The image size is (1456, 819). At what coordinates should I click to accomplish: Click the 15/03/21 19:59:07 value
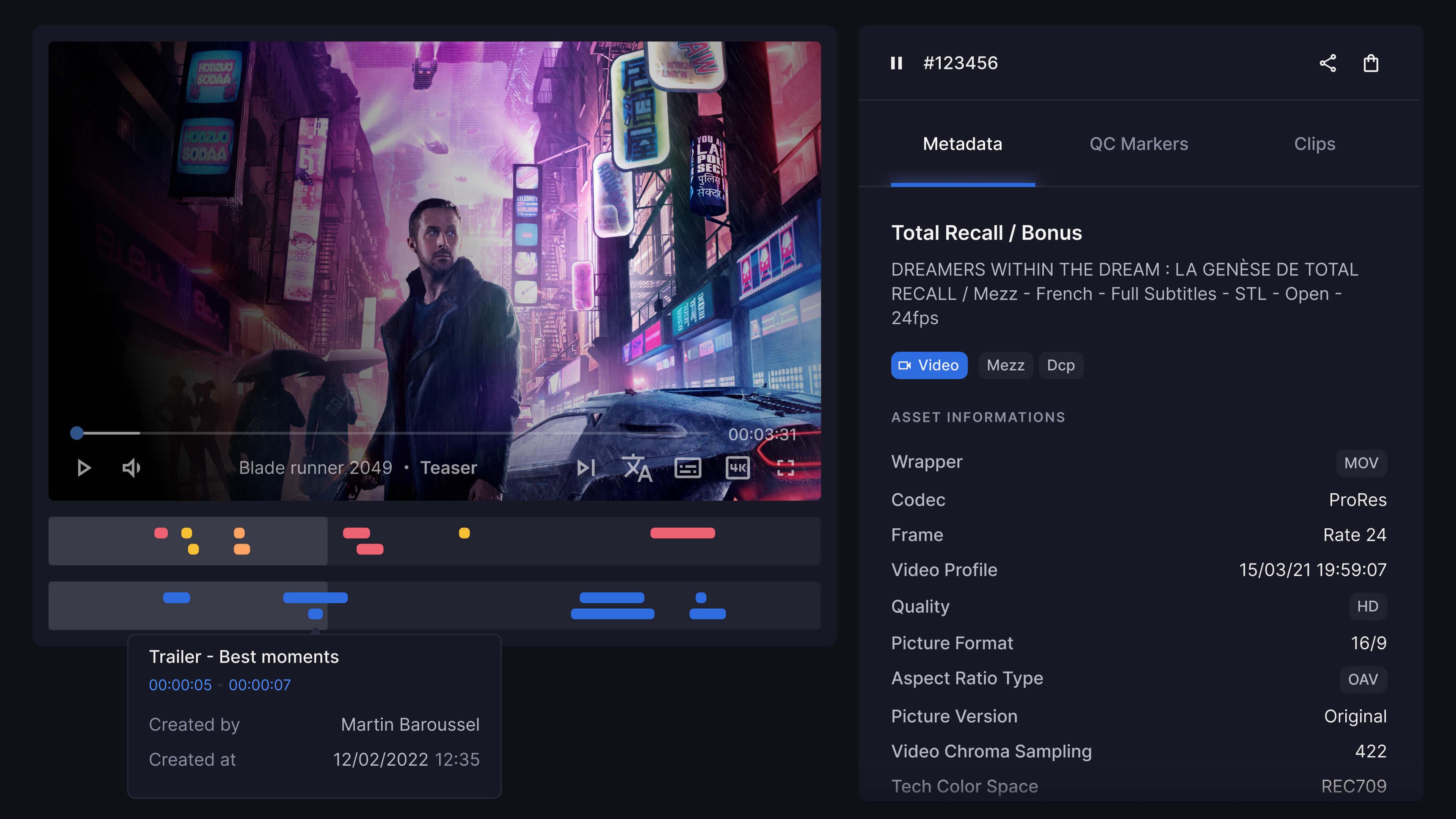click(1312, 570)
